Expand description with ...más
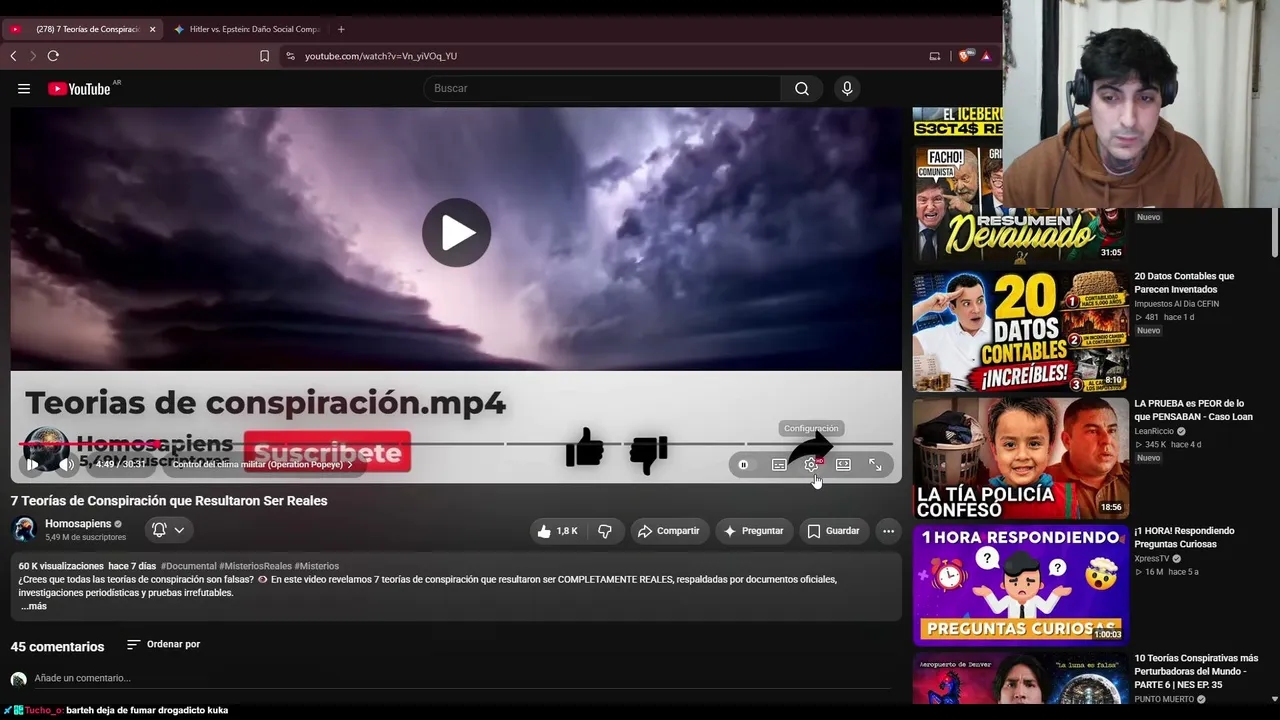The width and height of the screenshot is (1280, 720). pyautogui.click(x=34, y=606)
